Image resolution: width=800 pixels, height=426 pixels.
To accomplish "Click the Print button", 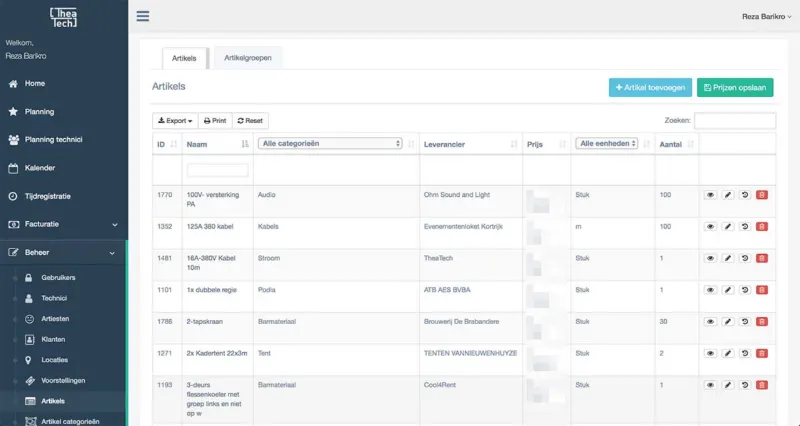I will coord(215,121).
